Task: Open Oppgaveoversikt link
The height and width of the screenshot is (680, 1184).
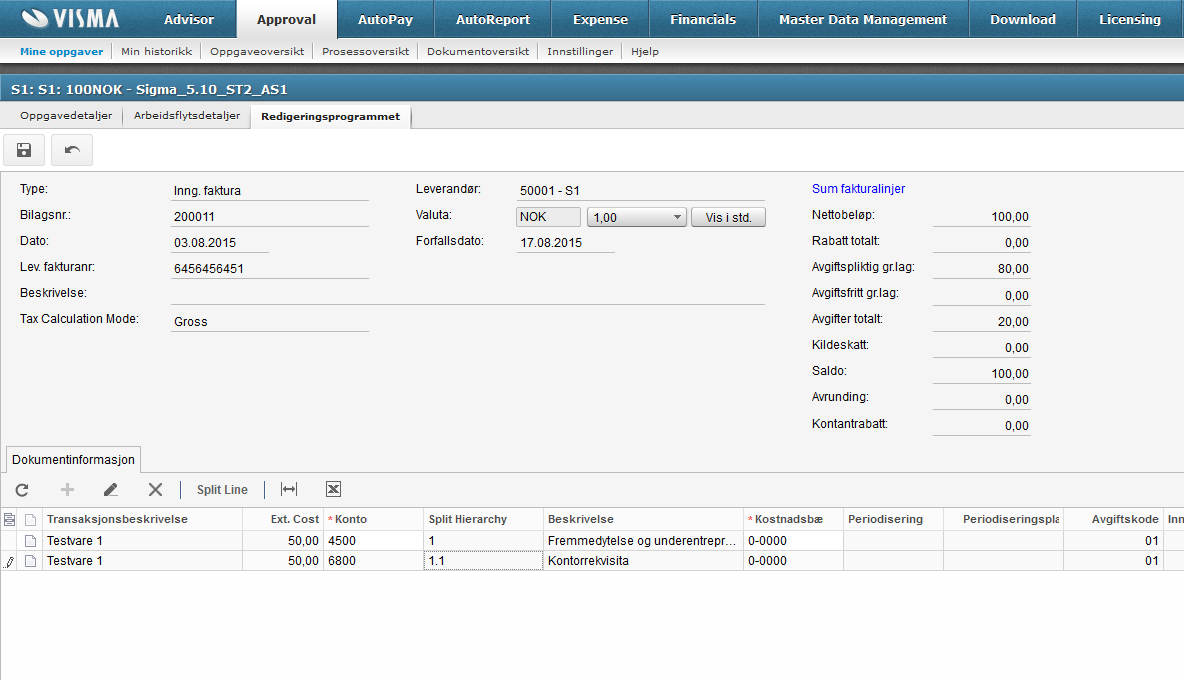Action: (x=257, y=51)
